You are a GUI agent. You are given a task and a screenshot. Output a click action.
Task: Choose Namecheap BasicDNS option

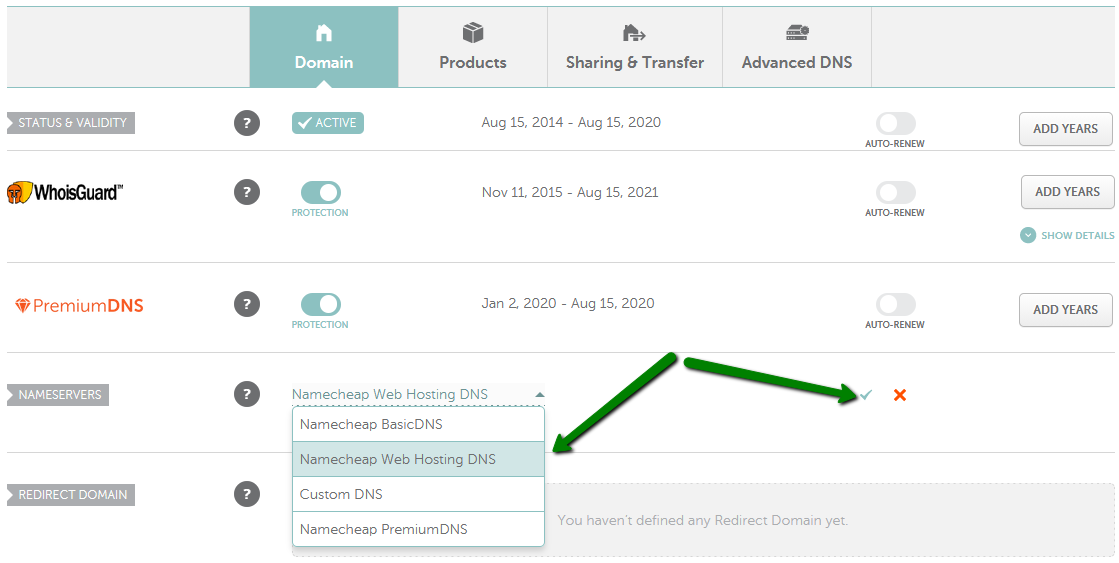(418, 425)
